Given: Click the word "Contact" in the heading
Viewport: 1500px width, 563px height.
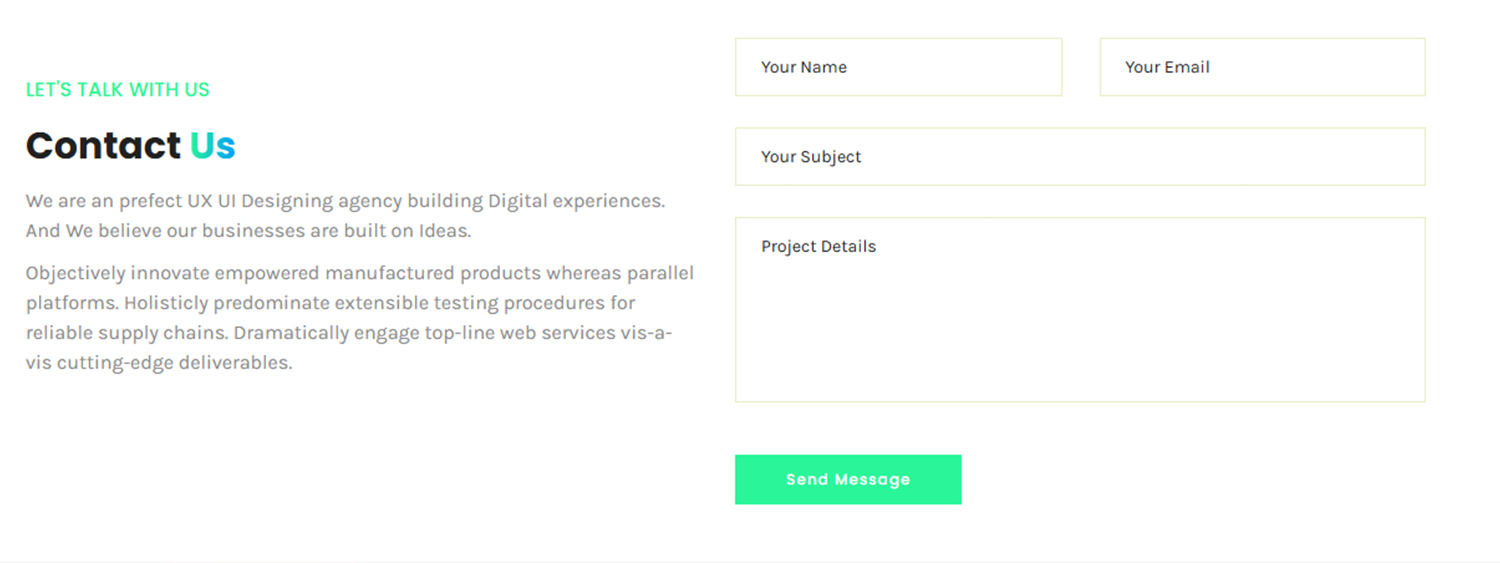Looking at the screenshot, I should tap(104, 146).
